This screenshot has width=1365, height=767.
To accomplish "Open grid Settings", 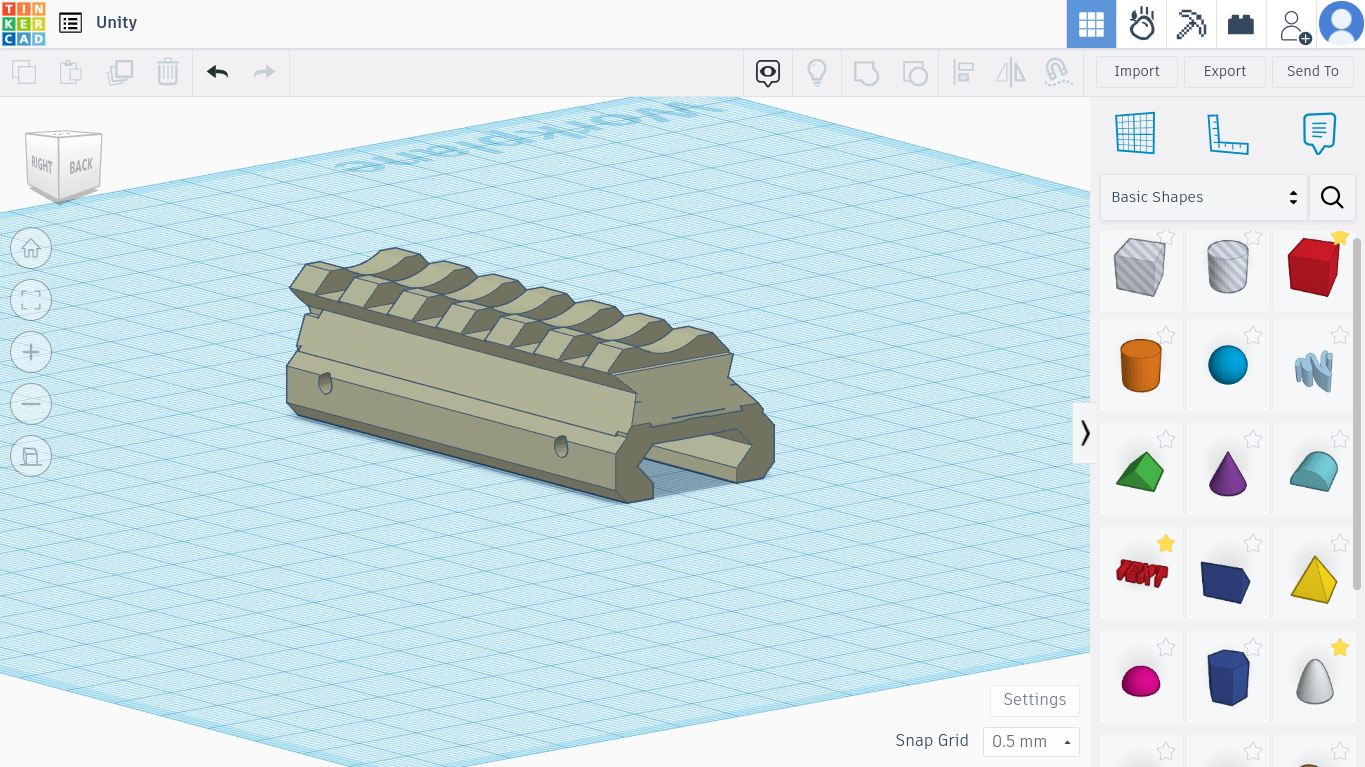I will click(x=1034, y=700).
